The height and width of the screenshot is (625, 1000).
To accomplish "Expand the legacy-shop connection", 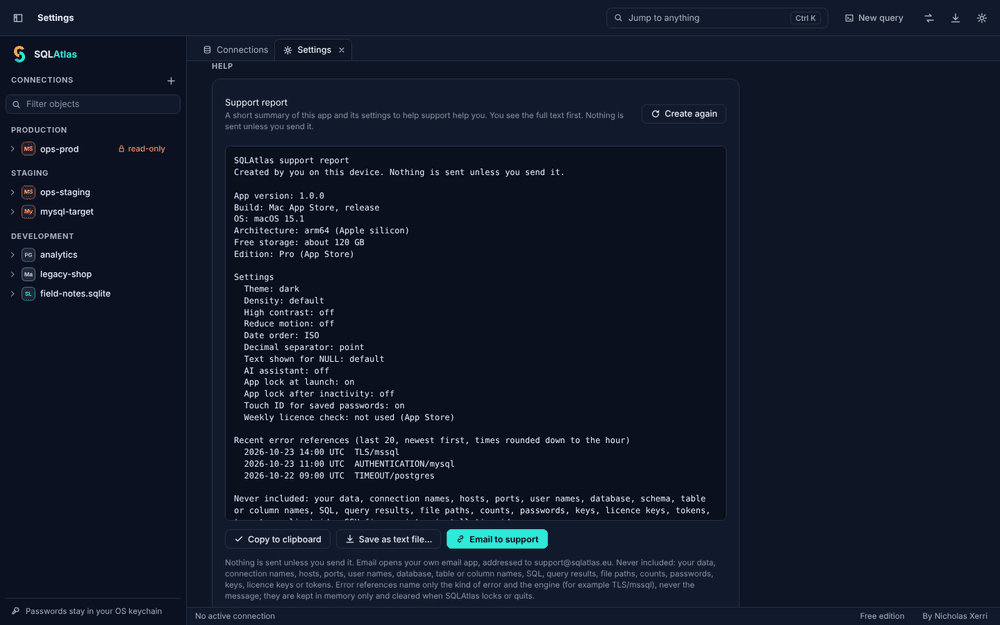I will [12, 274].
